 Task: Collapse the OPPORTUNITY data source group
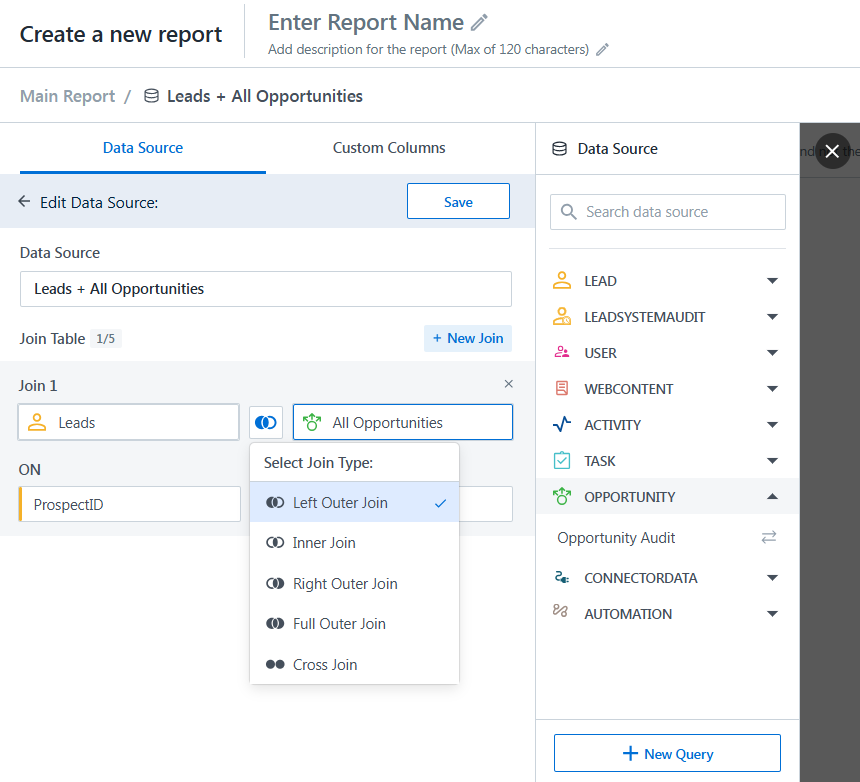[x=771, y=497]
